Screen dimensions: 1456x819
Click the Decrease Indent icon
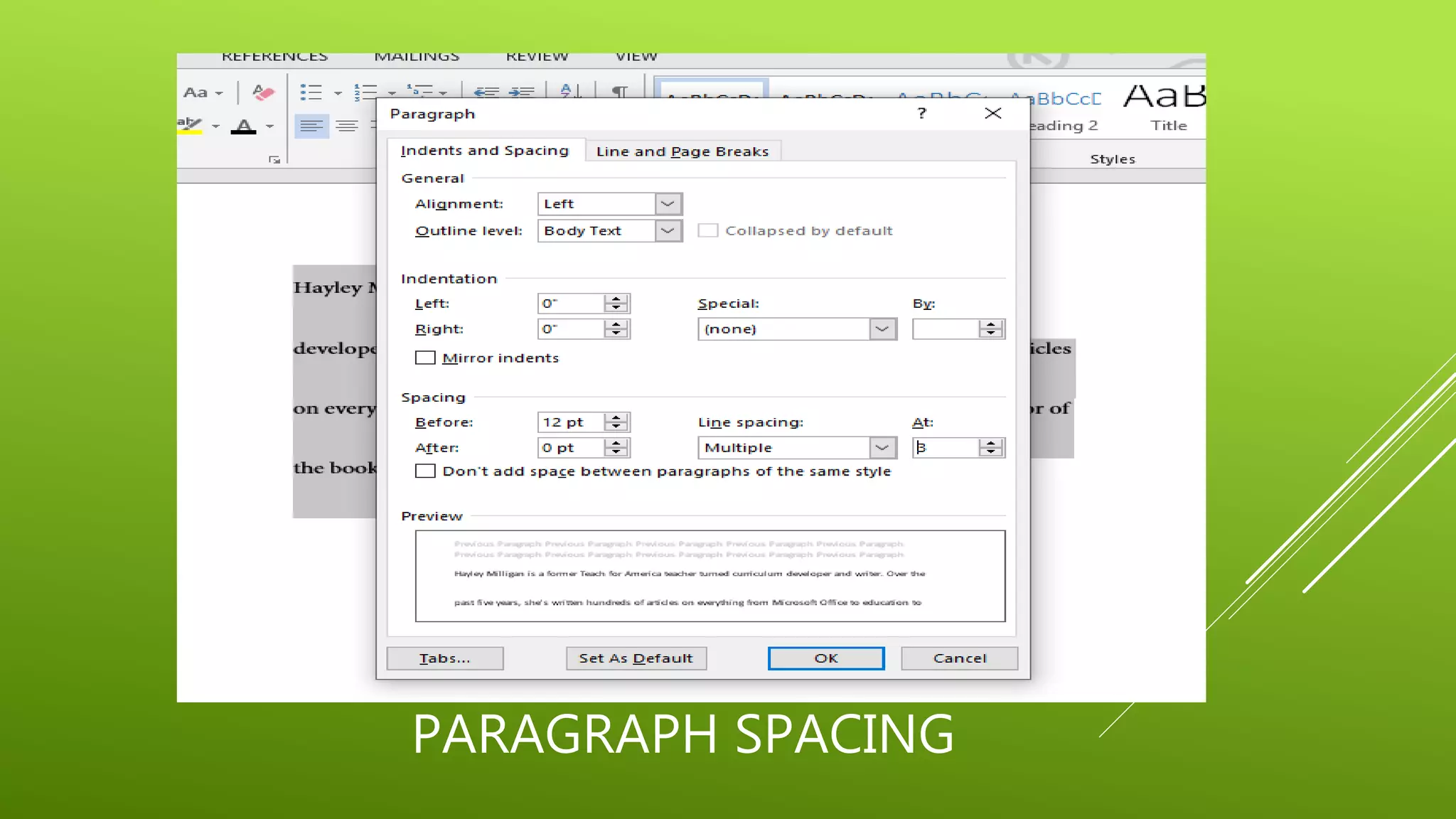coord(486,92)
